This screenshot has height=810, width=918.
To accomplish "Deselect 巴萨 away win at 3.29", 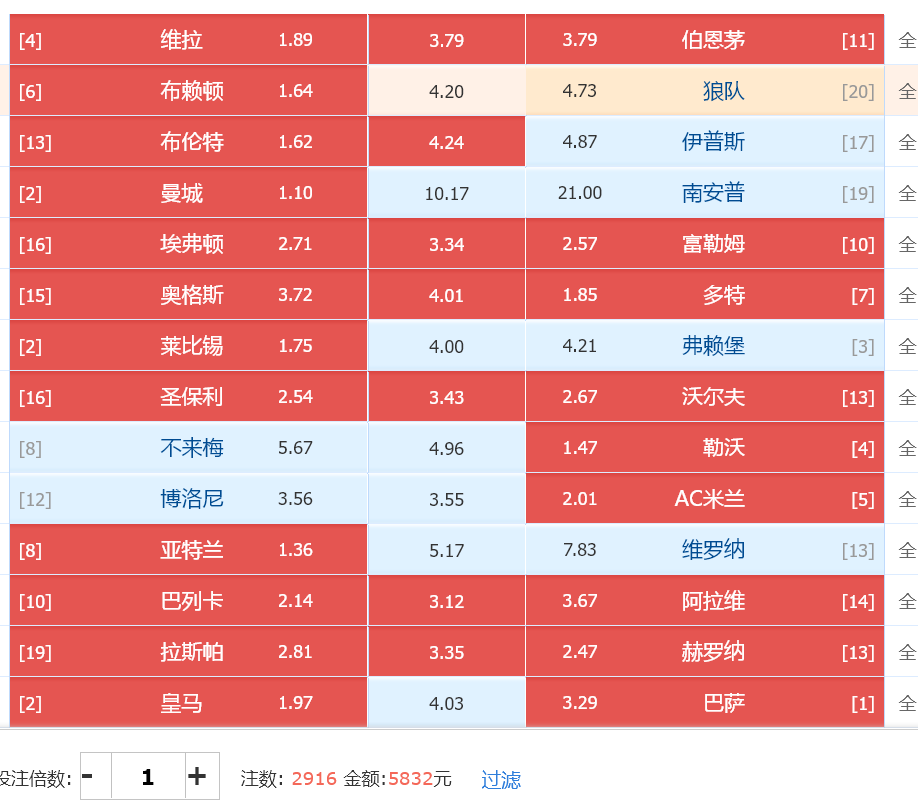I will 705,702.
